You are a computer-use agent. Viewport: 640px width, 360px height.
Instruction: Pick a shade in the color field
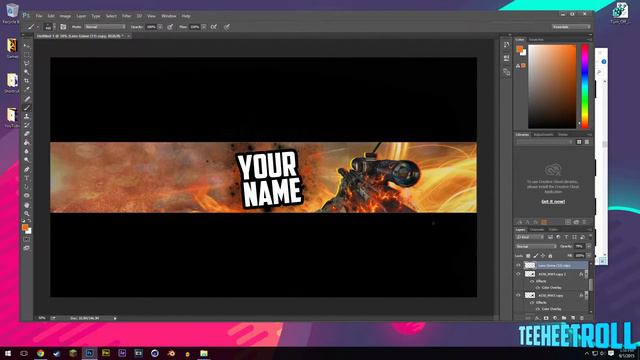[x=552, y=86]
